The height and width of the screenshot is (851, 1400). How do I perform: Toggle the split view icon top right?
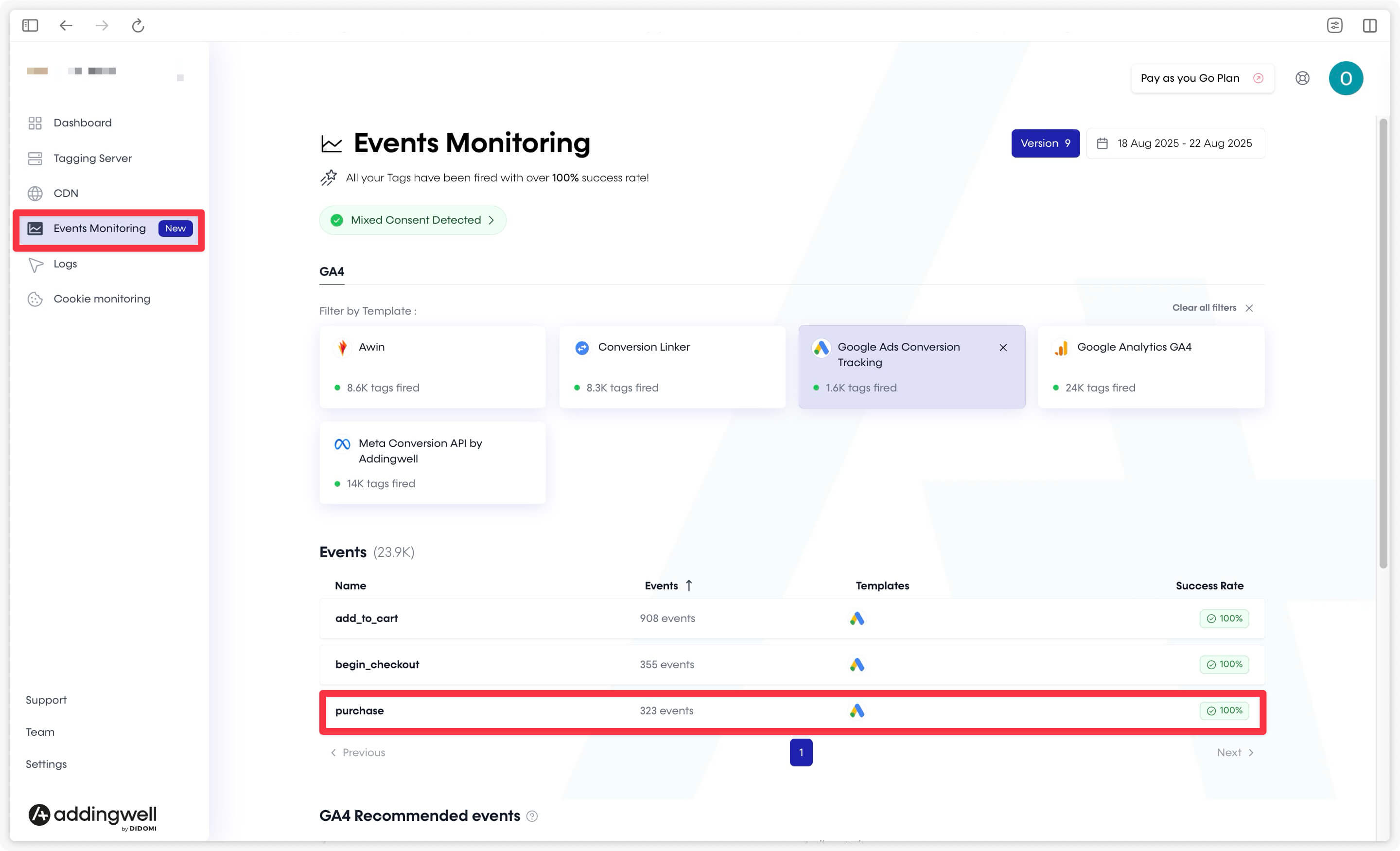click(x=1370, y=26)
